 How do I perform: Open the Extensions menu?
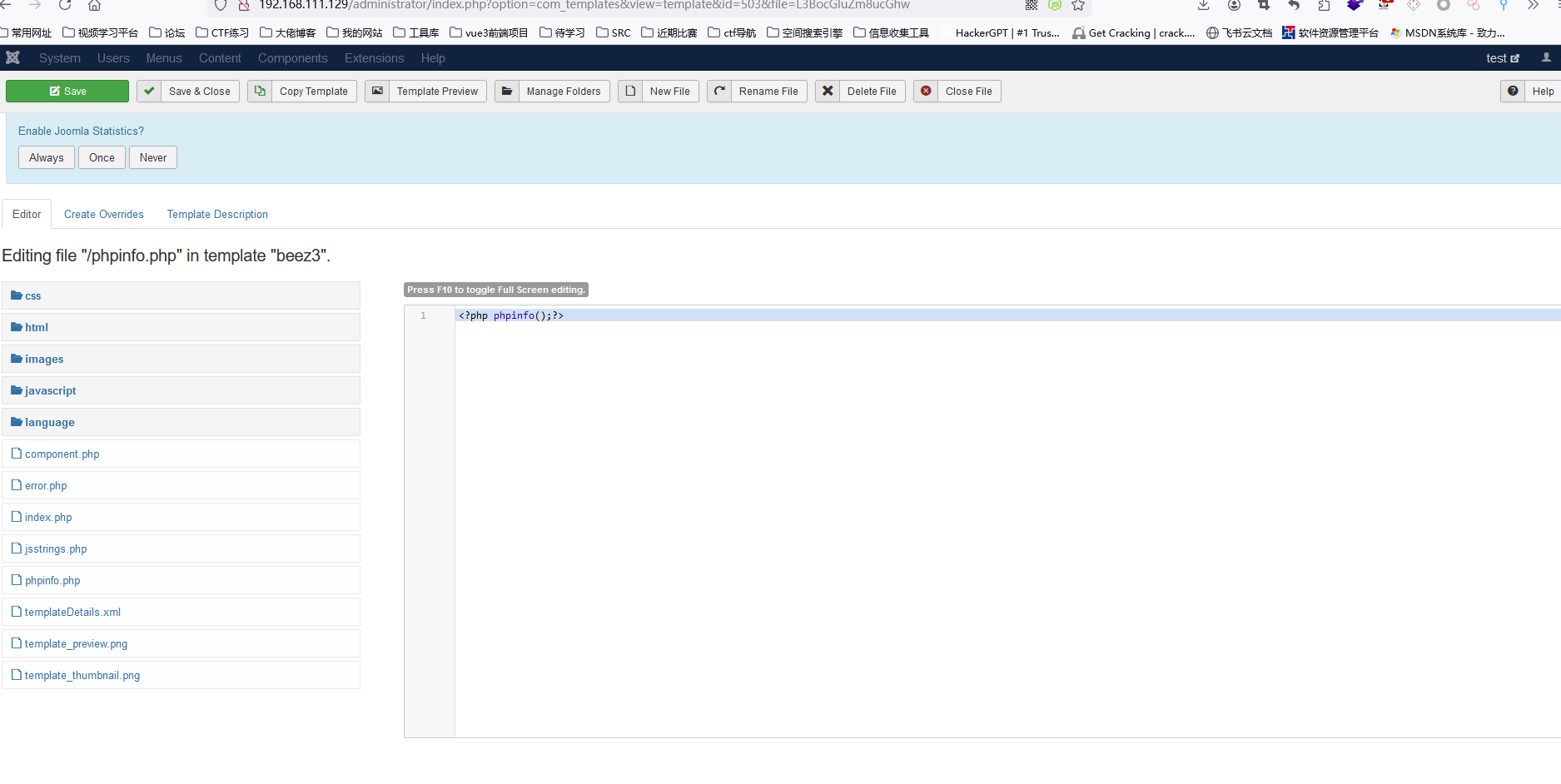click(x=374, y=58)
